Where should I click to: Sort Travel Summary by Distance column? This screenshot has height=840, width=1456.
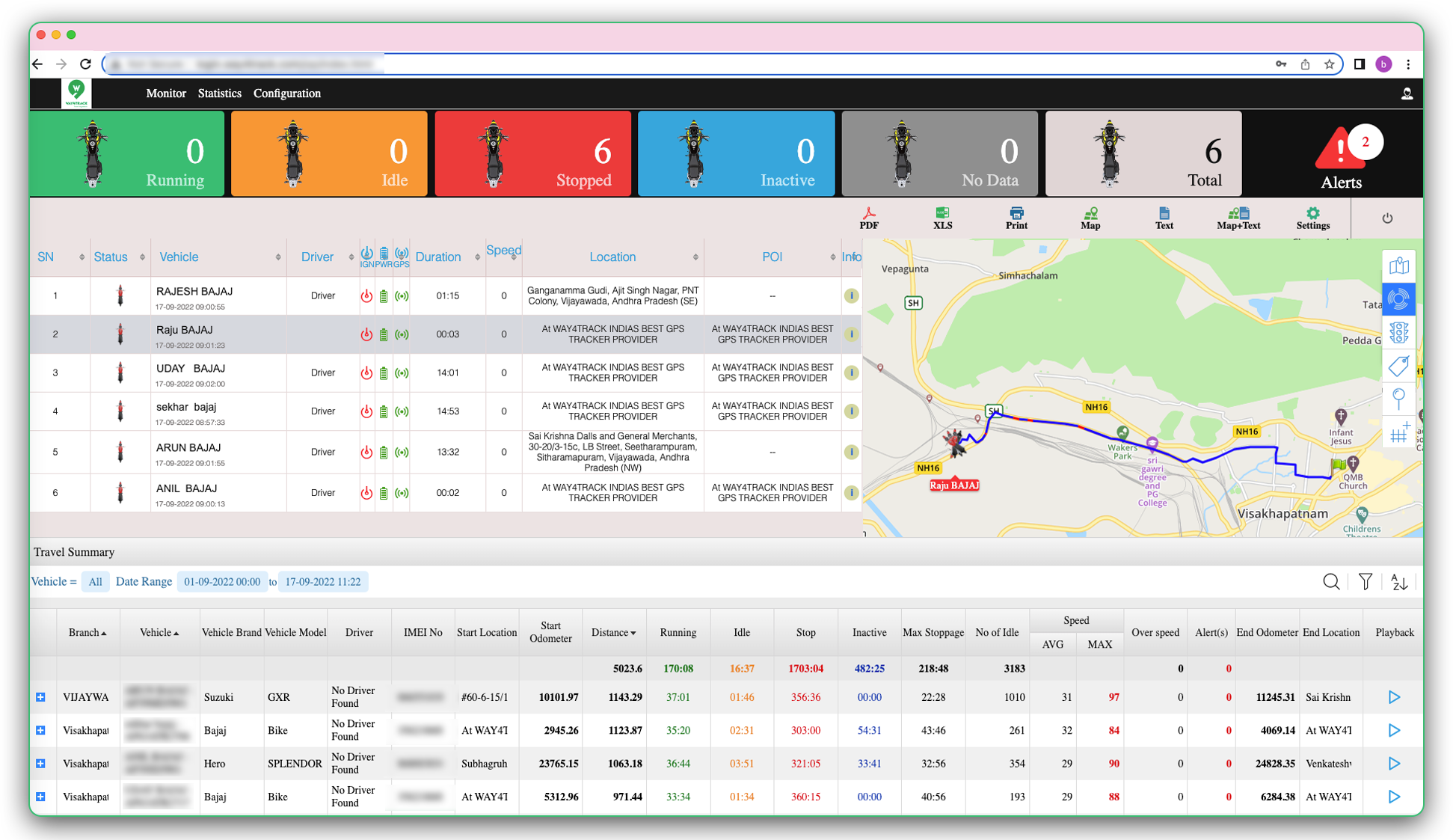[x=613, y=633]
